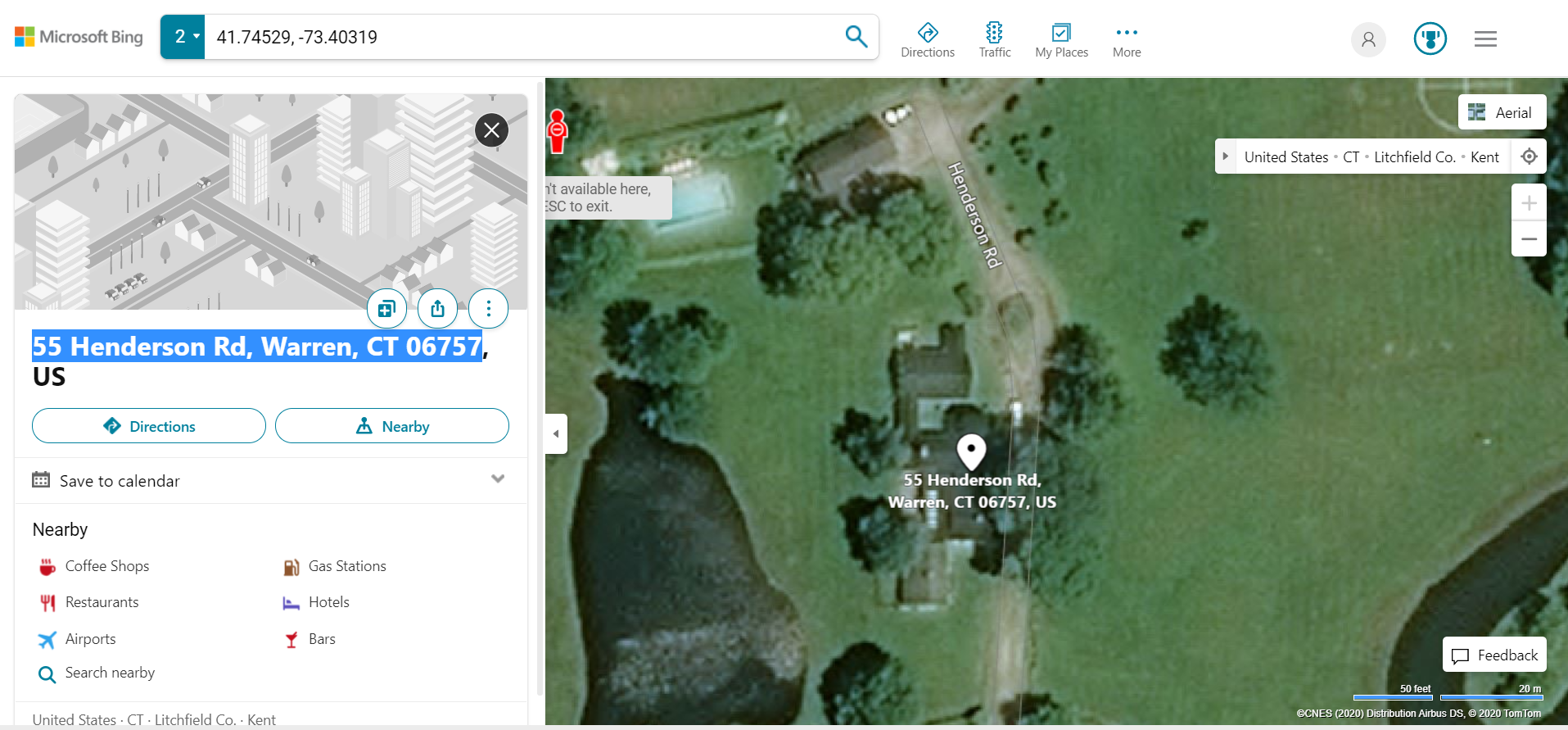Image resolution: width=1568 pixels, height=730 pixels.
Task: Click the highlighted address title 55 Henderson Rd
Action: 257,347
